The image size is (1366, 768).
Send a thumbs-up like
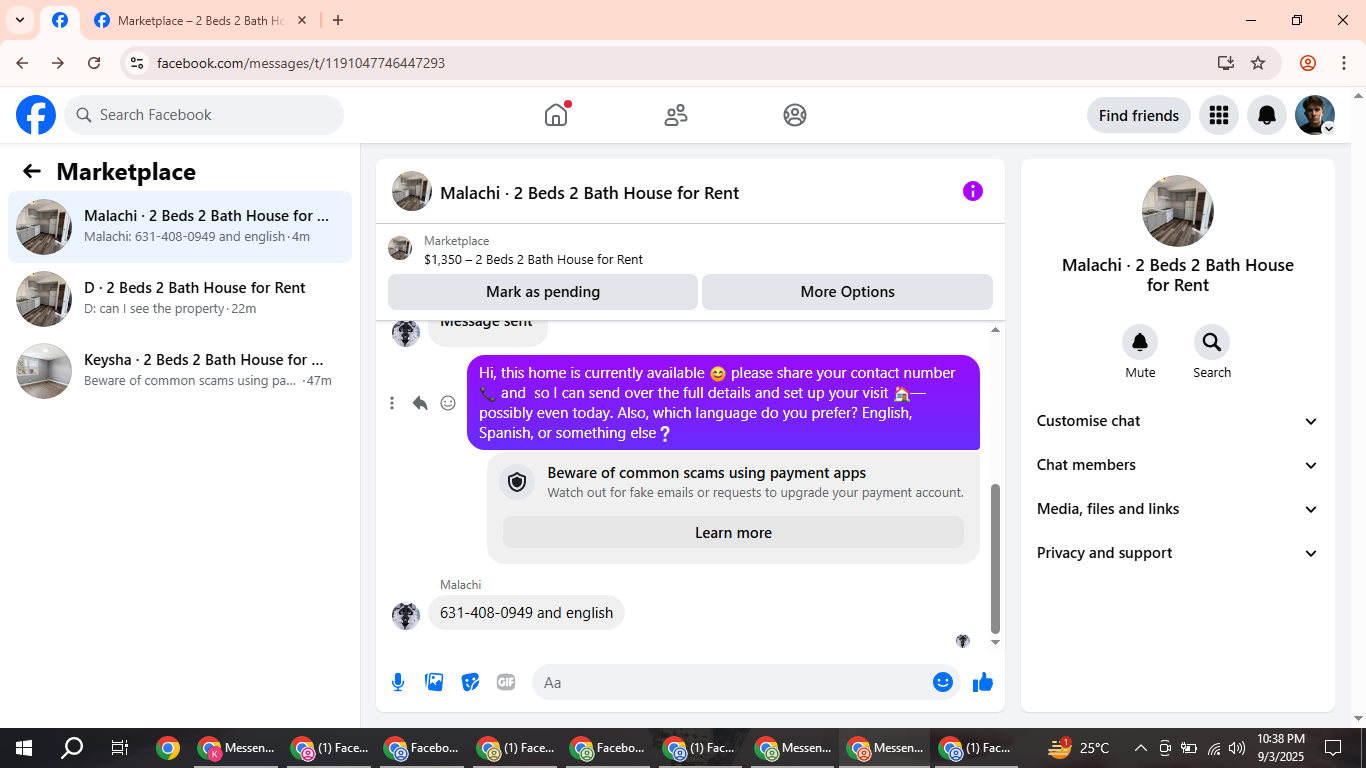pos(983,682)
